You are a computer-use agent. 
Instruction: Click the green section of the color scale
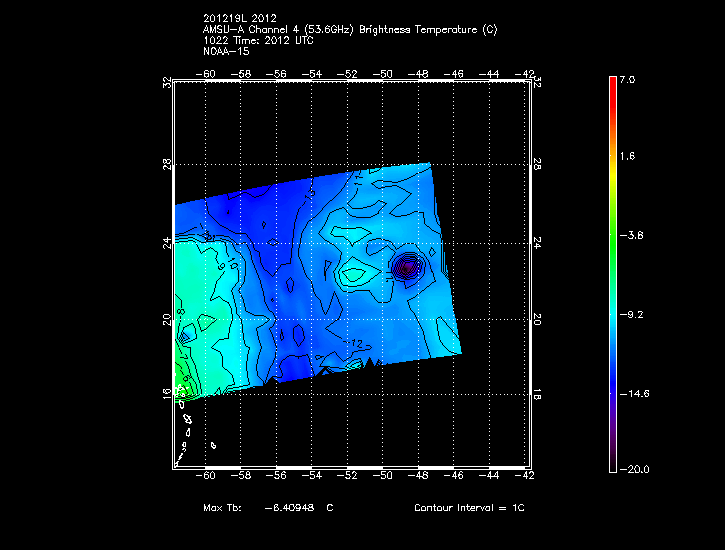coord(612,225)
